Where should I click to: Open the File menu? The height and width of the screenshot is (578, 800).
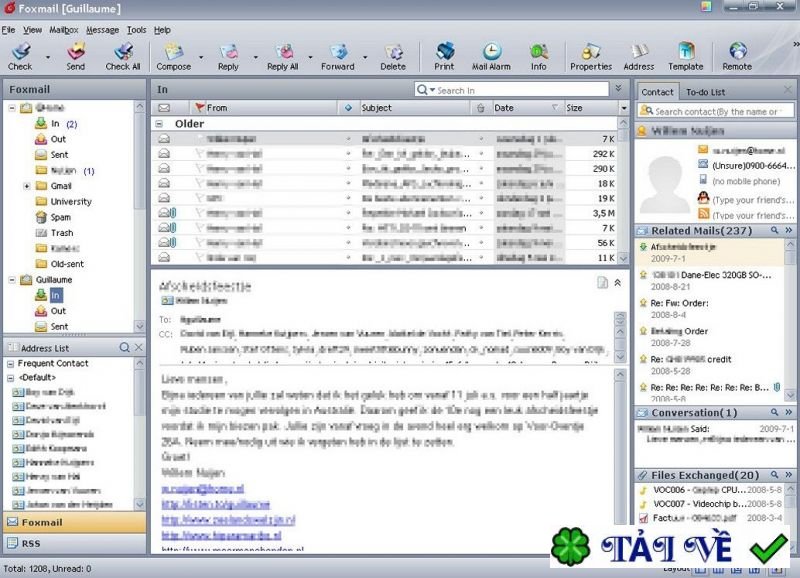coord(8,30)
